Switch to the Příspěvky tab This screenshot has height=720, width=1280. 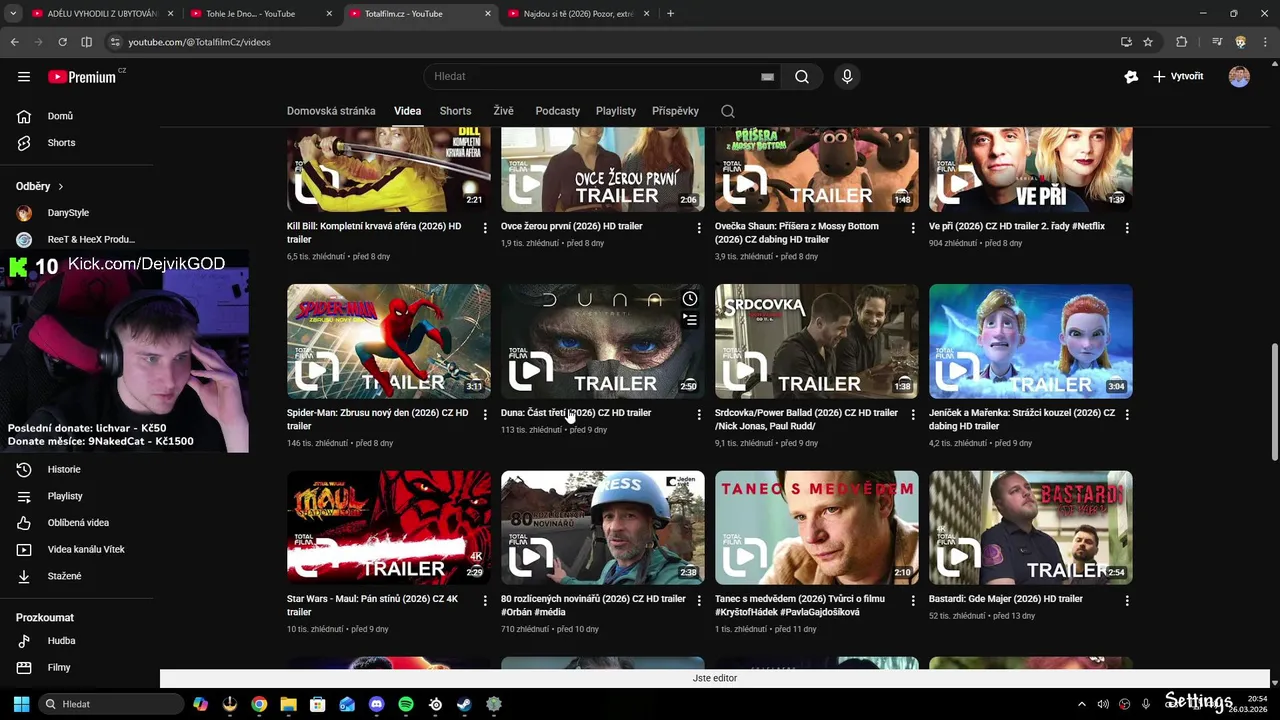pos(675,111)
